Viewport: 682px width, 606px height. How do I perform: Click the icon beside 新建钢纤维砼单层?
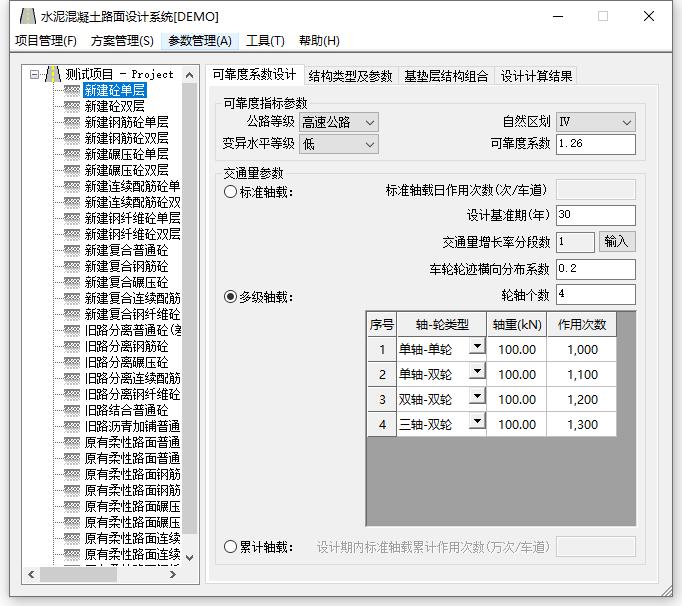click(x=72, y=218)
